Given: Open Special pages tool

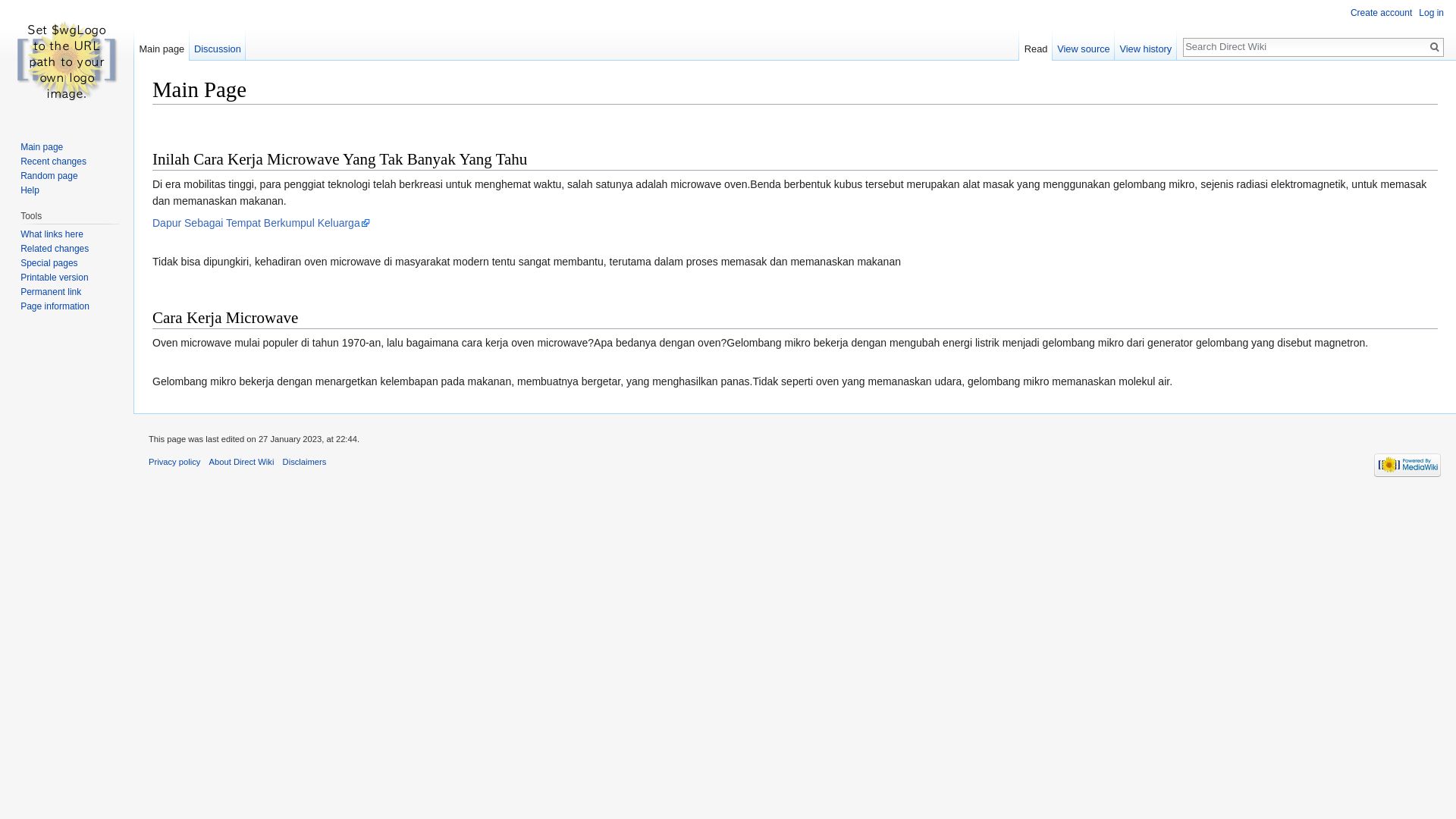Looking at the screenshot, I should (49, 262).
